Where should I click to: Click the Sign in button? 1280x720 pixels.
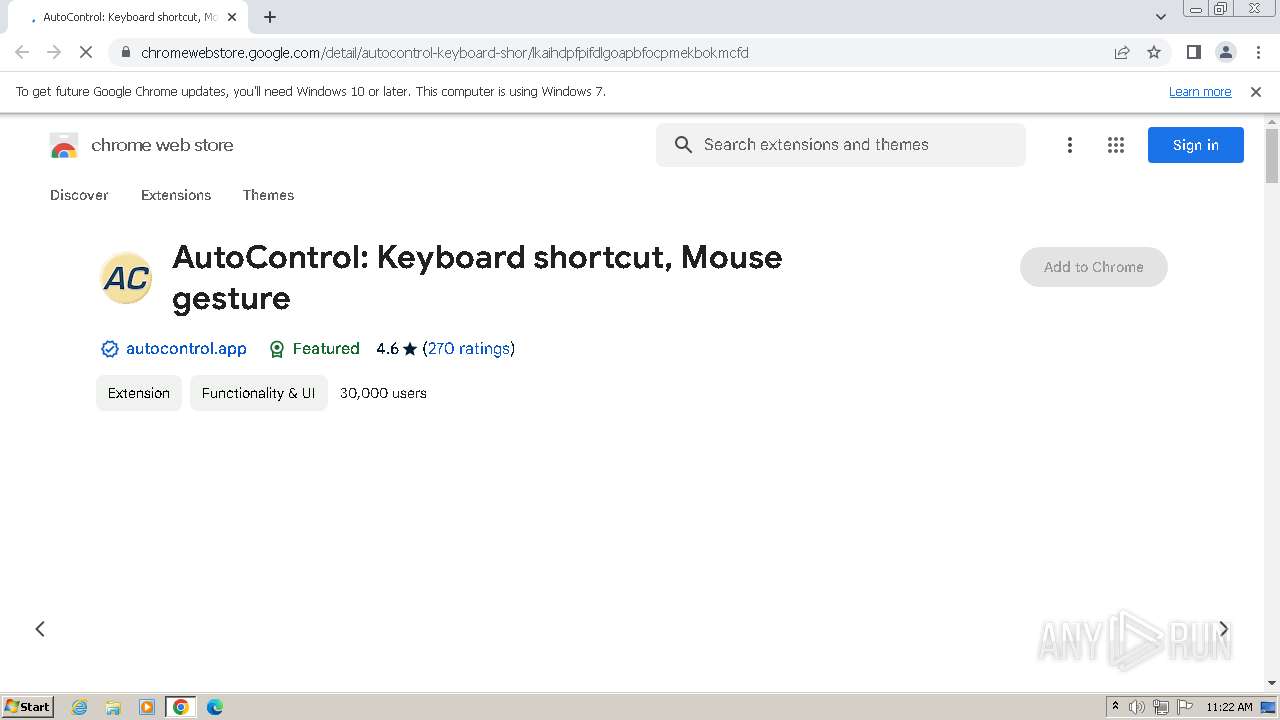pos(1195,145)
